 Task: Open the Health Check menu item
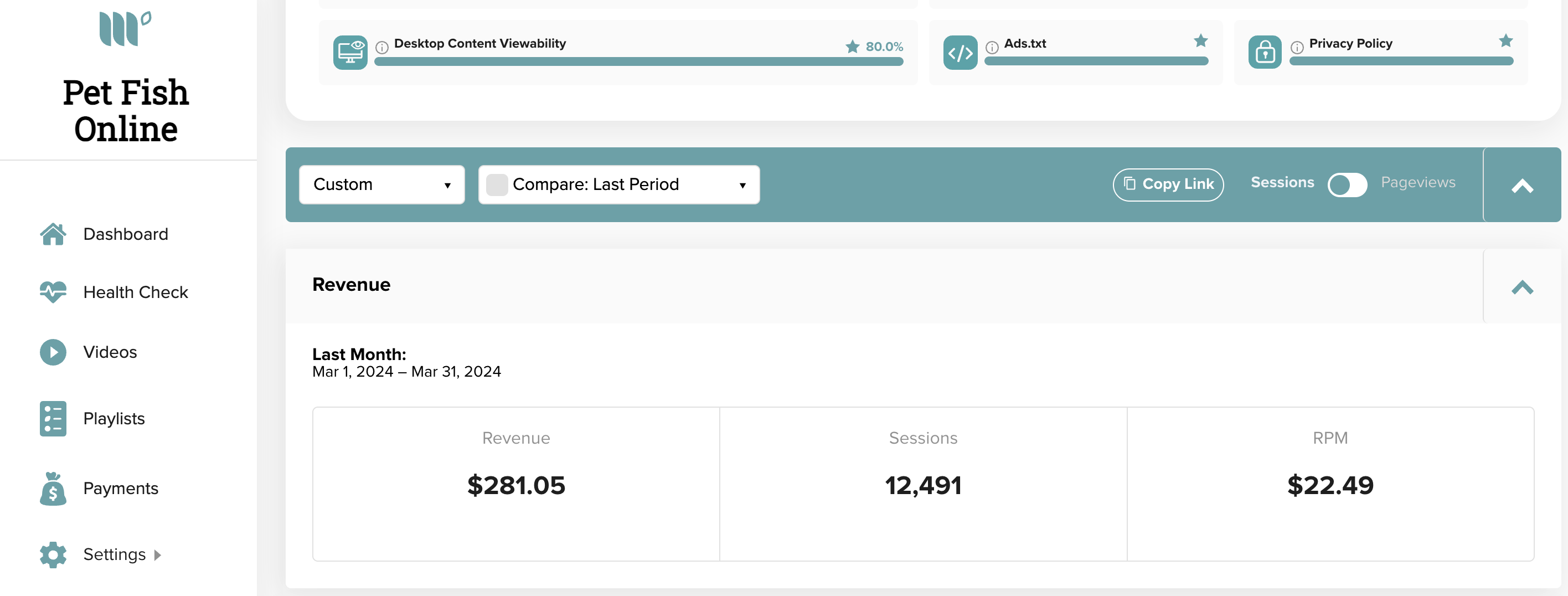[x=135, y=292]
